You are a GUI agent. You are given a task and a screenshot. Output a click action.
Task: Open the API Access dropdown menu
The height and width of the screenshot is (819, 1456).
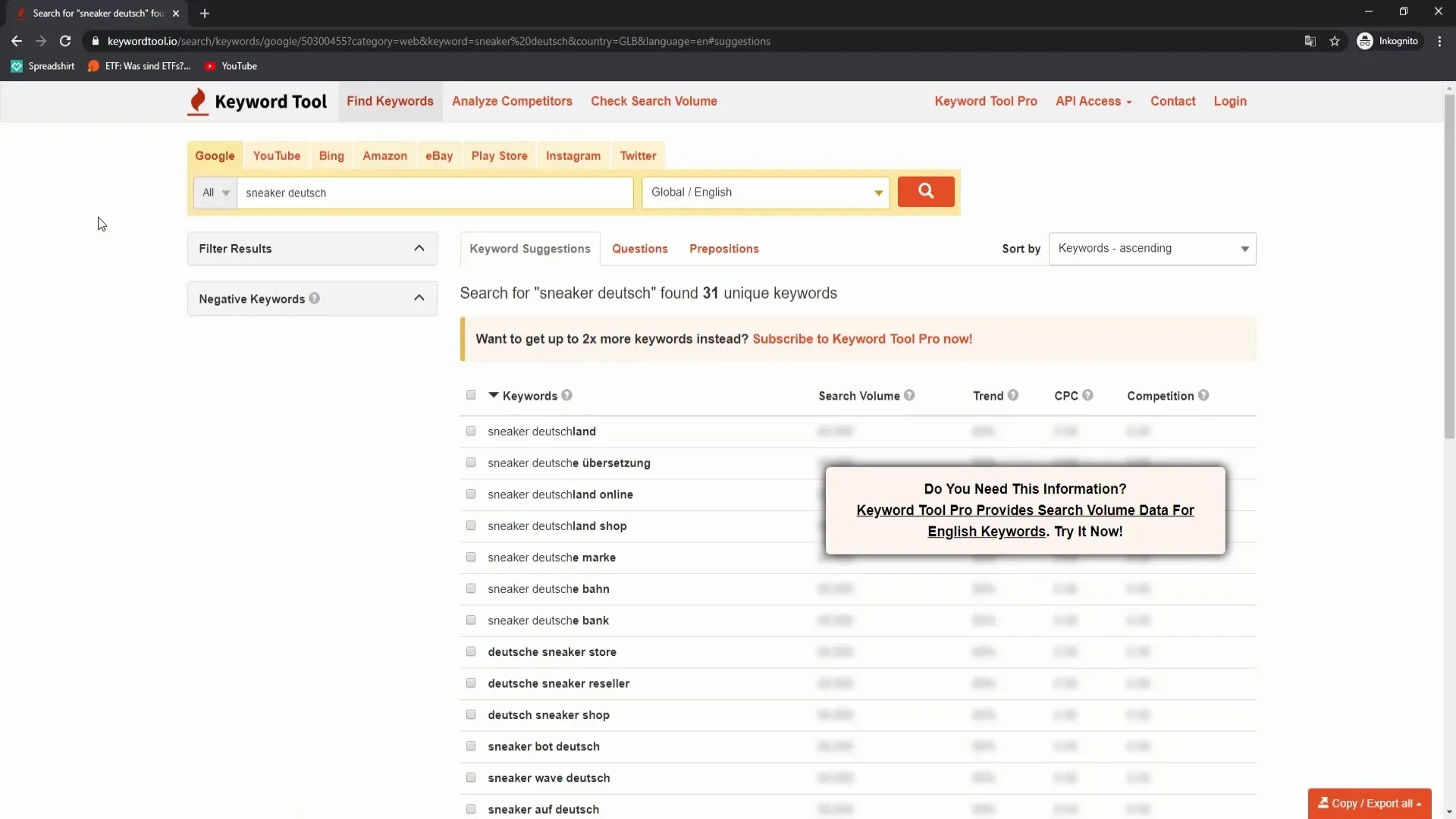[x=1094, y=101]
